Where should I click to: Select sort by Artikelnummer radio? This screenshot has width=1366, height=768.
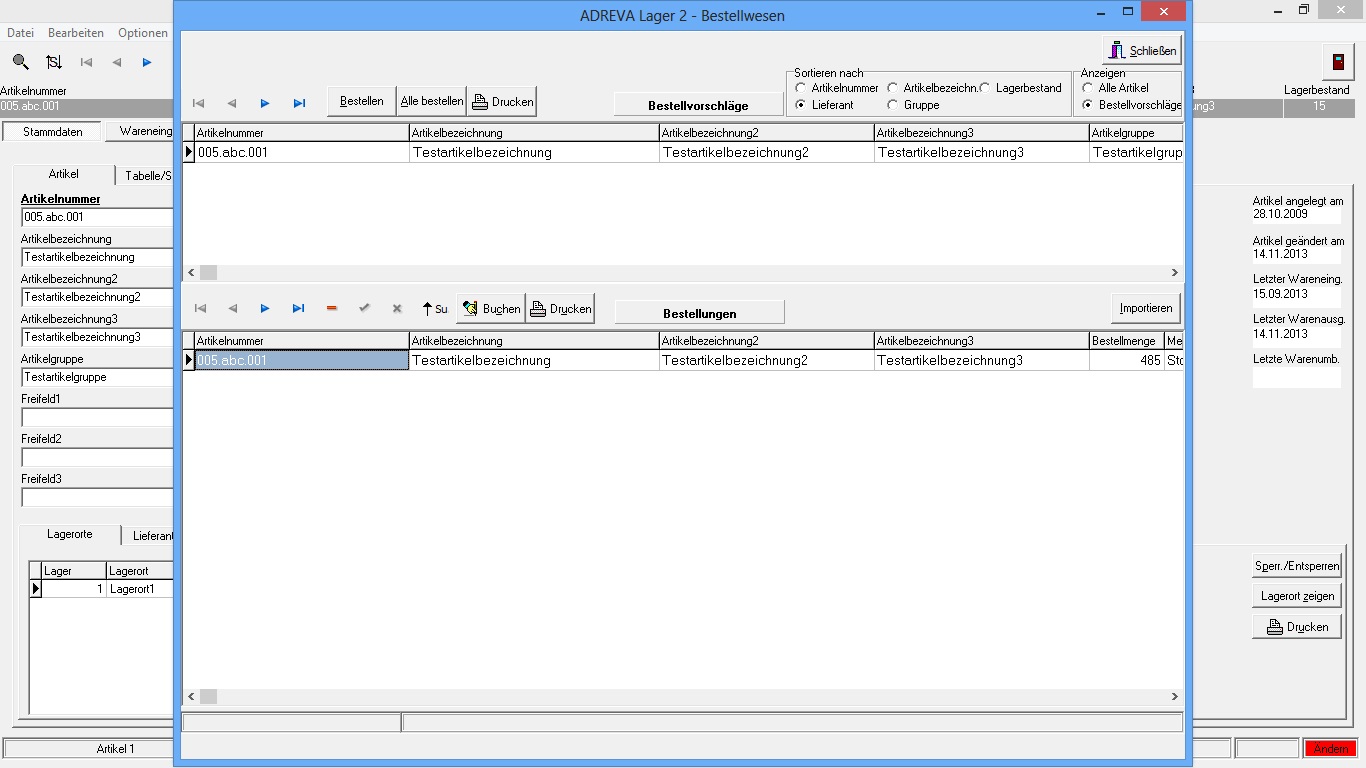[x=802, y=88]
